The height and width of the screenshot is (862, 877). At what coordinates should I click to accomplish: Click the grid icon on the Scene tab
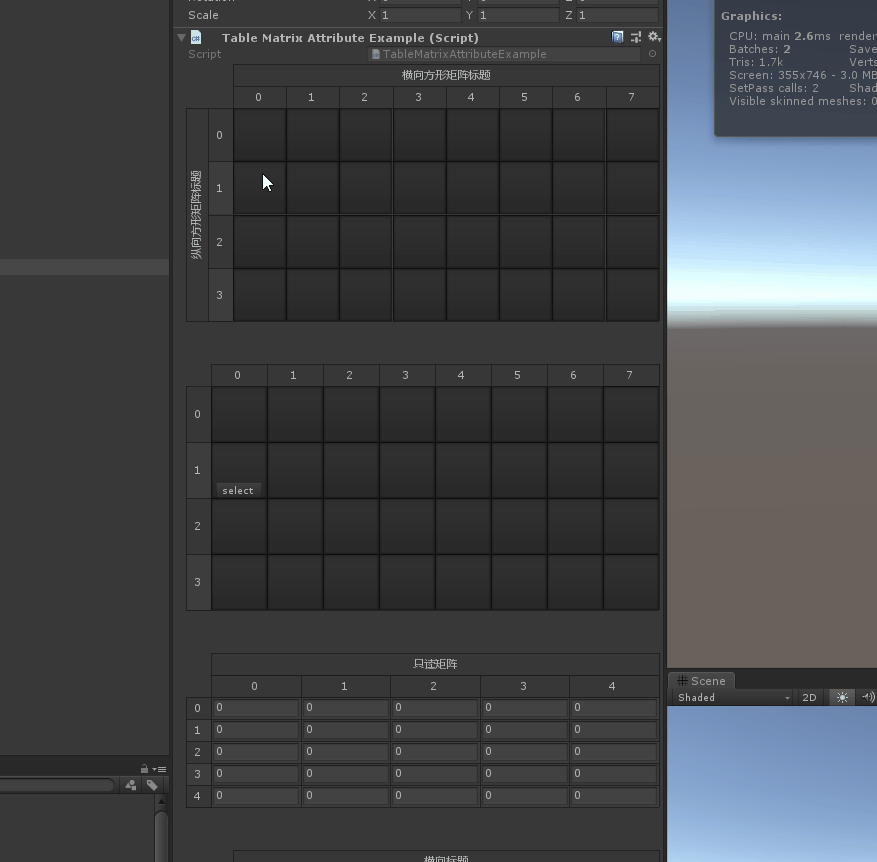tap(681, 681)
